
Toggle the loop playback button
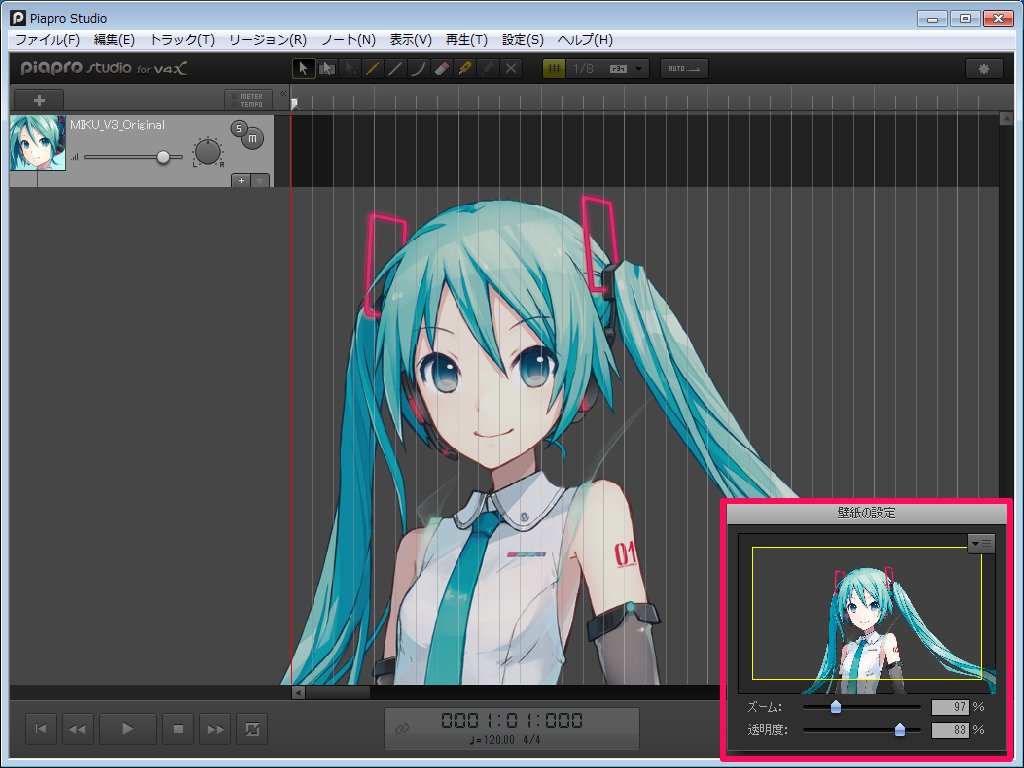(252, 729)
